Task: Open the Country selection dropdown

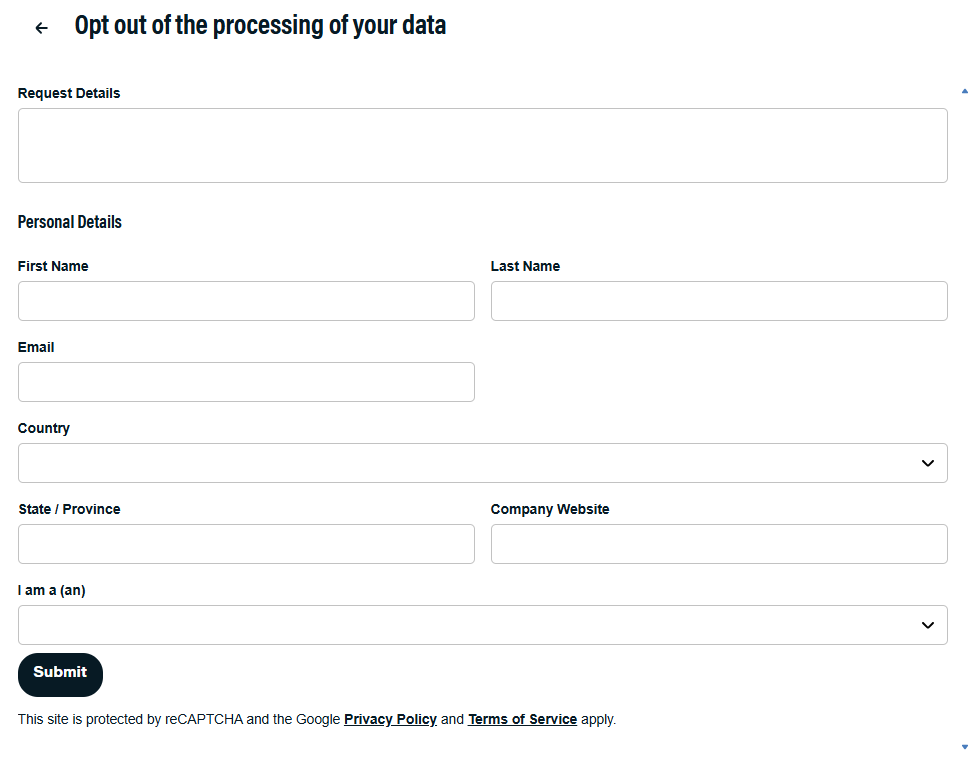Action: click(x=483, y=462)
